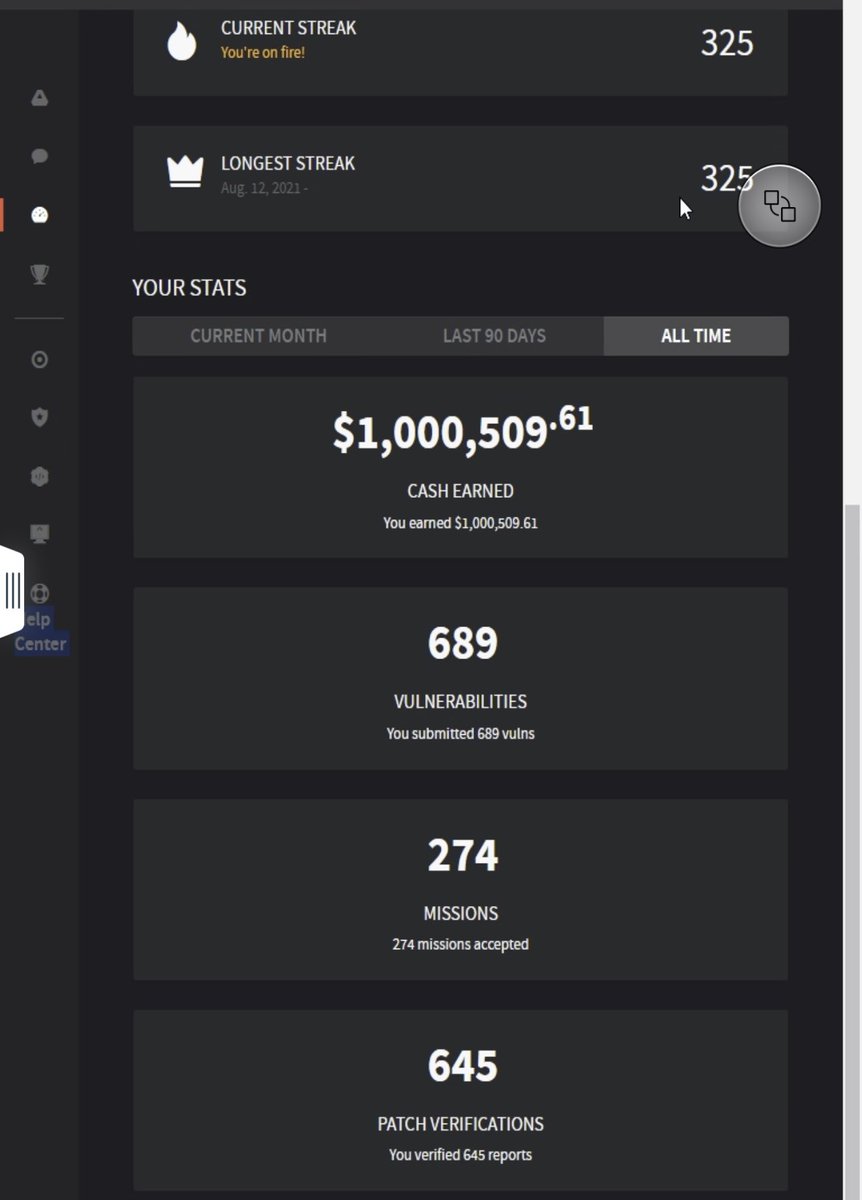862x1200 pixels.
Task: Click the "Aug. 12, 2021 -" date text
Action: click(264, 187)
